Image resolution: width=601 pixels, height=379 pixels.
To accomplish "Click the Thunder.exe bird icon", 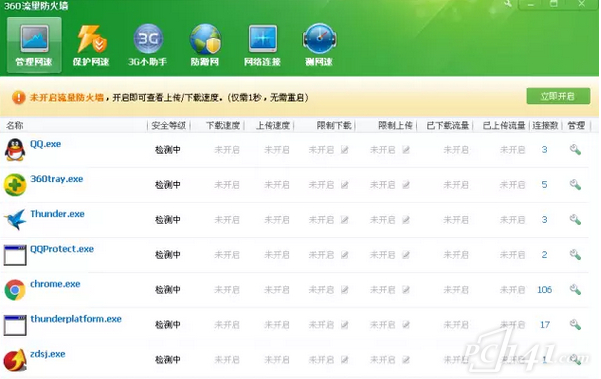I will coord(15,220).
